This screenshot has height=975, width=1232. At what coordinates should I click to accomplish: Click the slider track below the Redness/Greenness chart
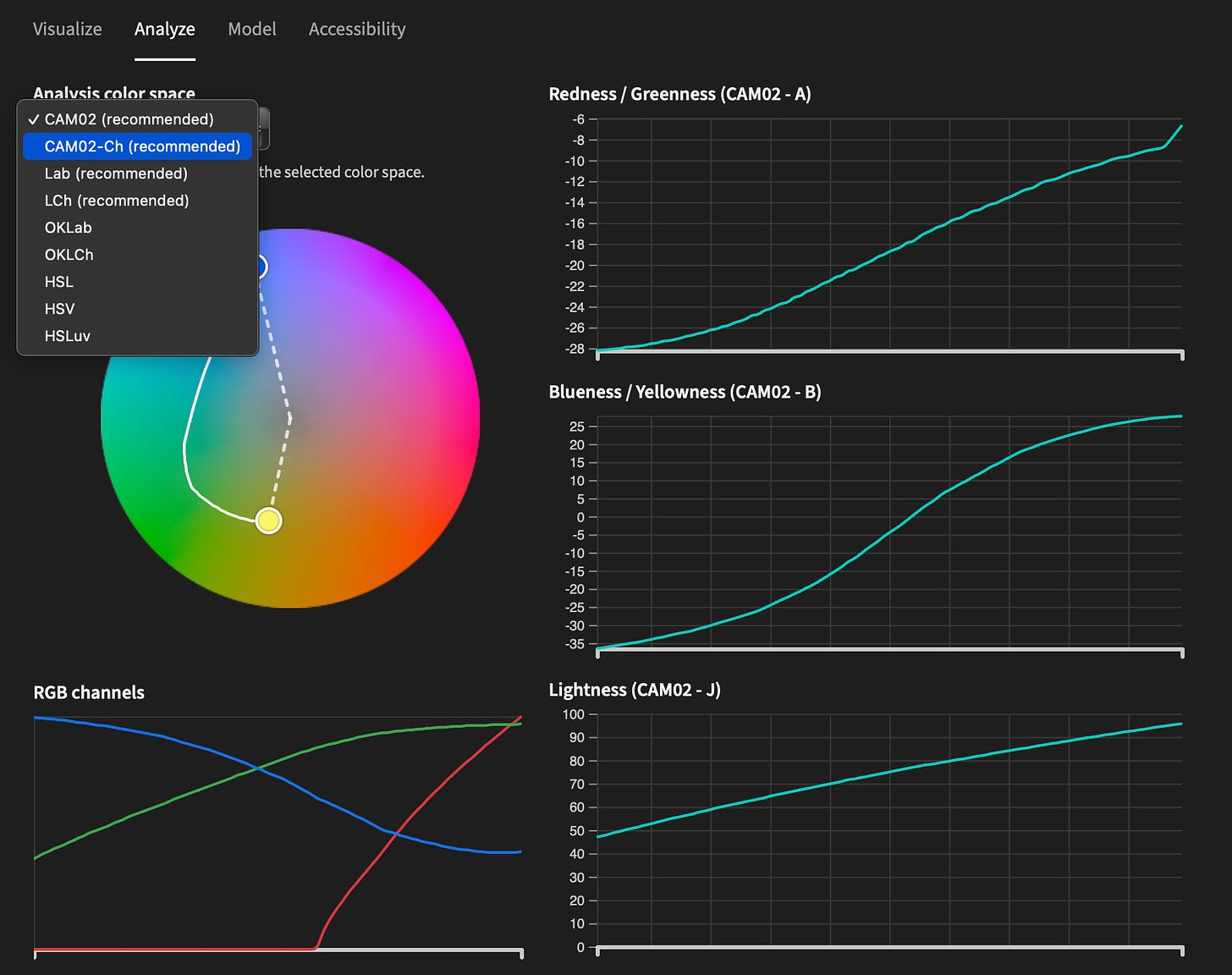coord(888,355)
